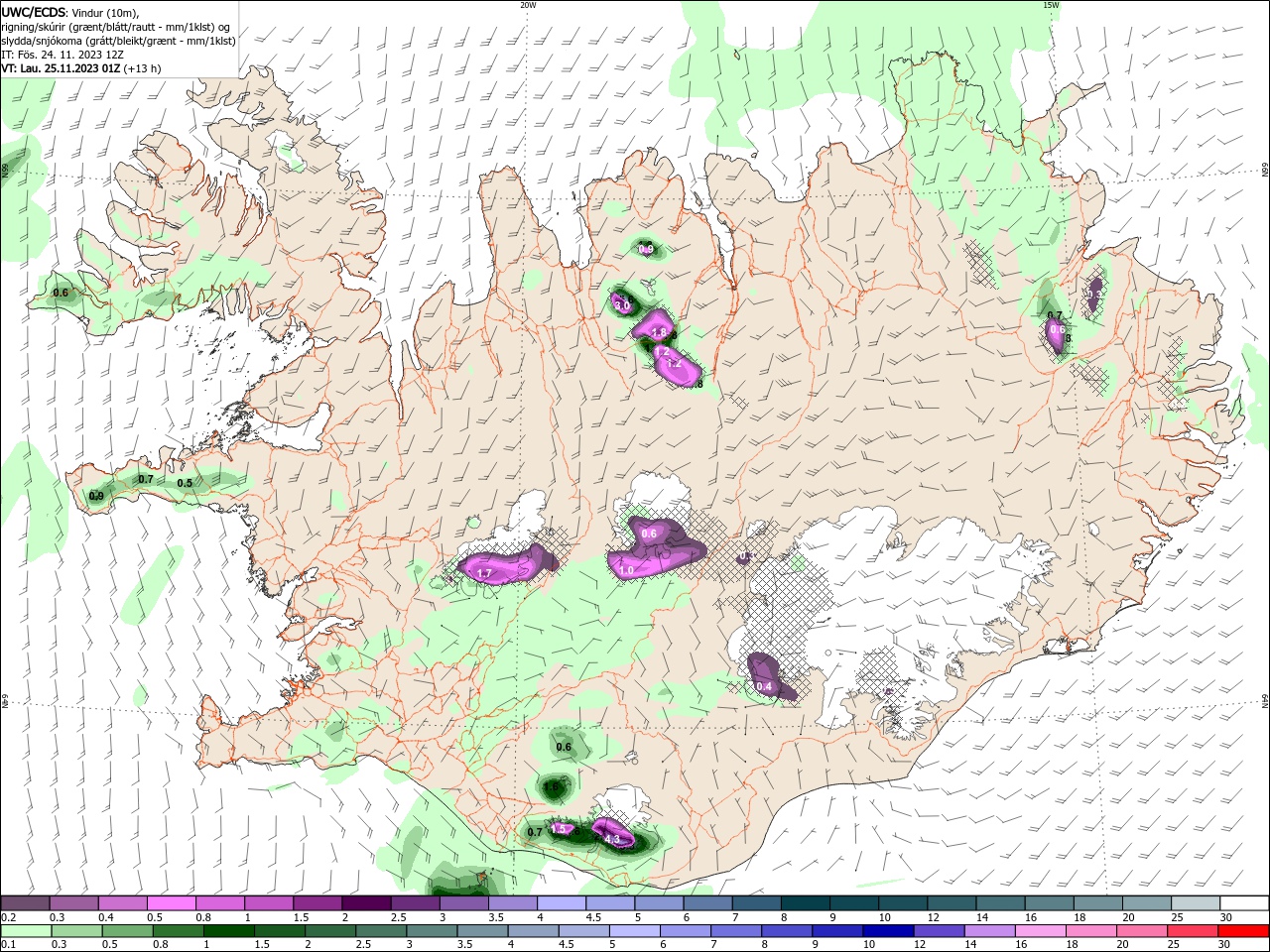Pick the 10 mm deep blue rain swatch
1270x952 pixels.
click(x=887, y=932)
